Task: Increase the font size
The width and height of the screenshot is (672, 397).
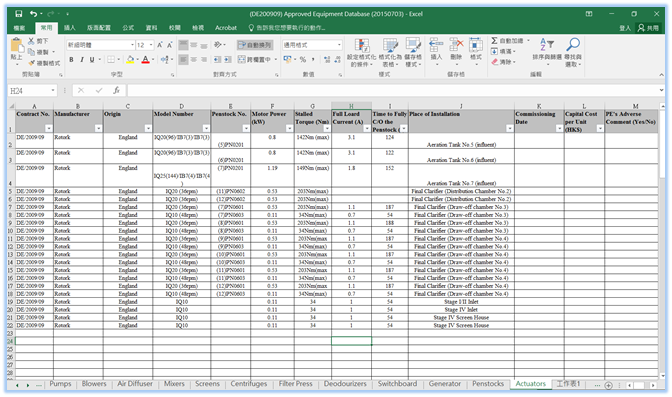Action: click(160, 45)
